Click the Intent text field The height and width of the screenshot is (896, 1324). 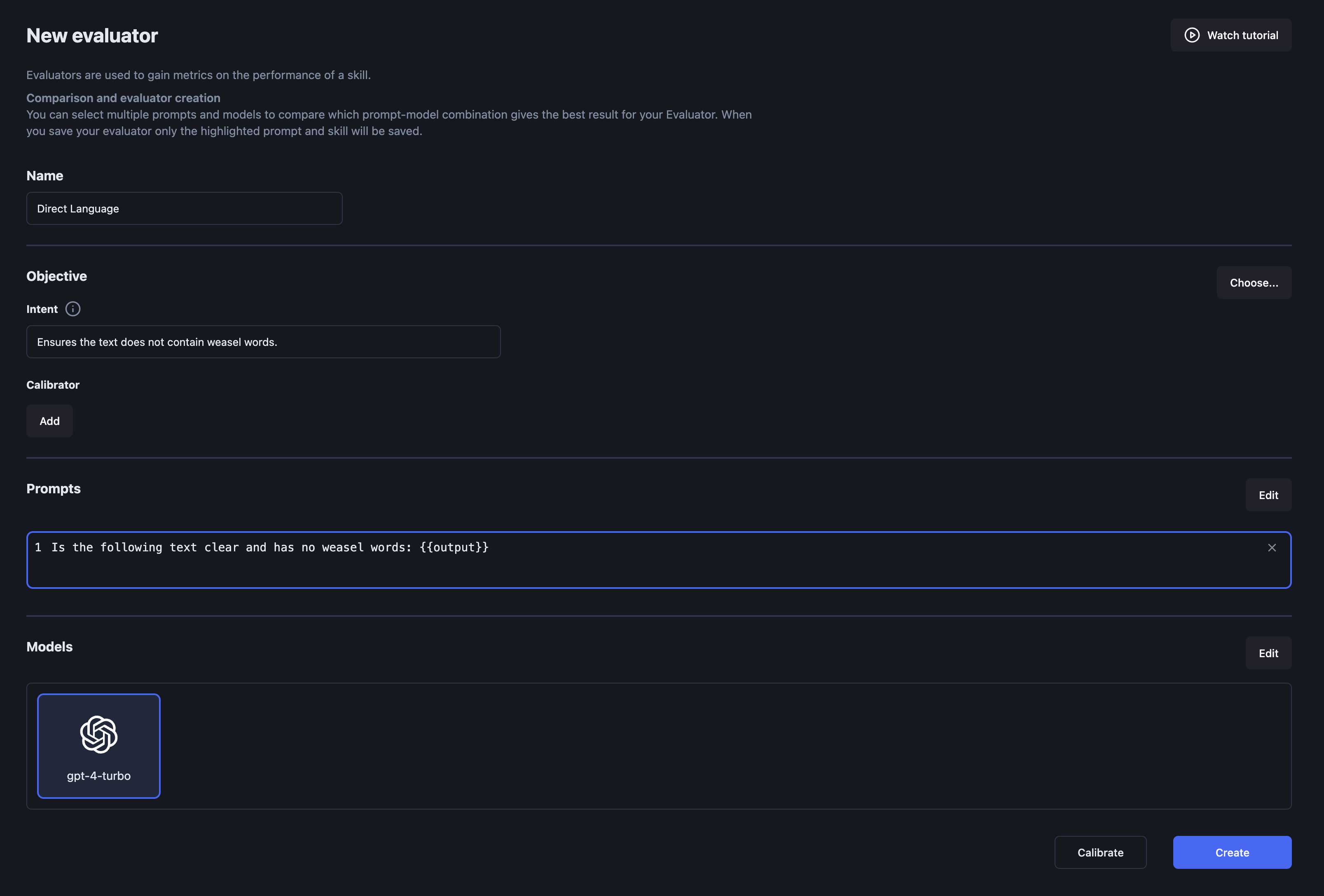(263, 342)
